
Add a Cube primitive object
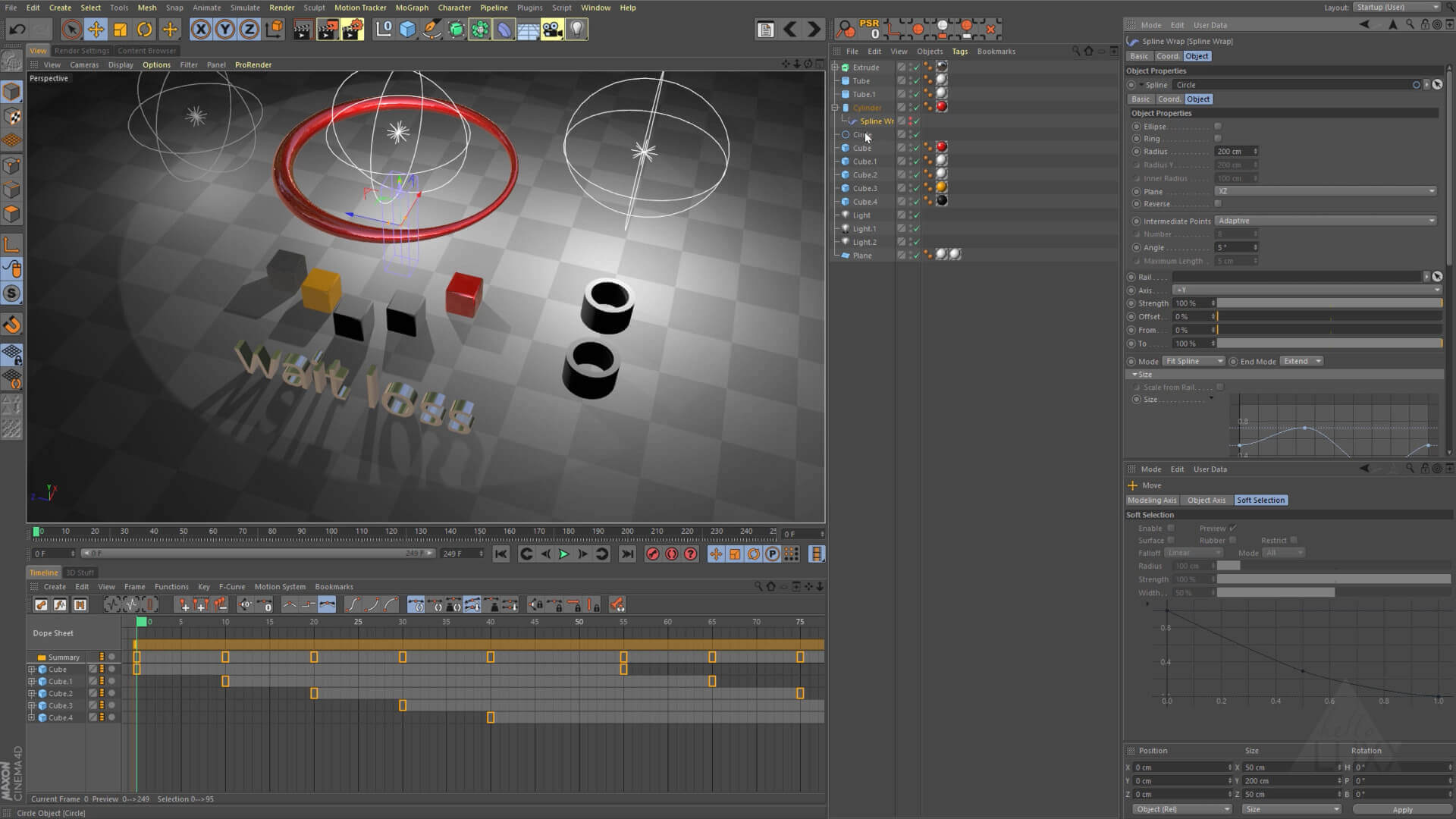408,30
